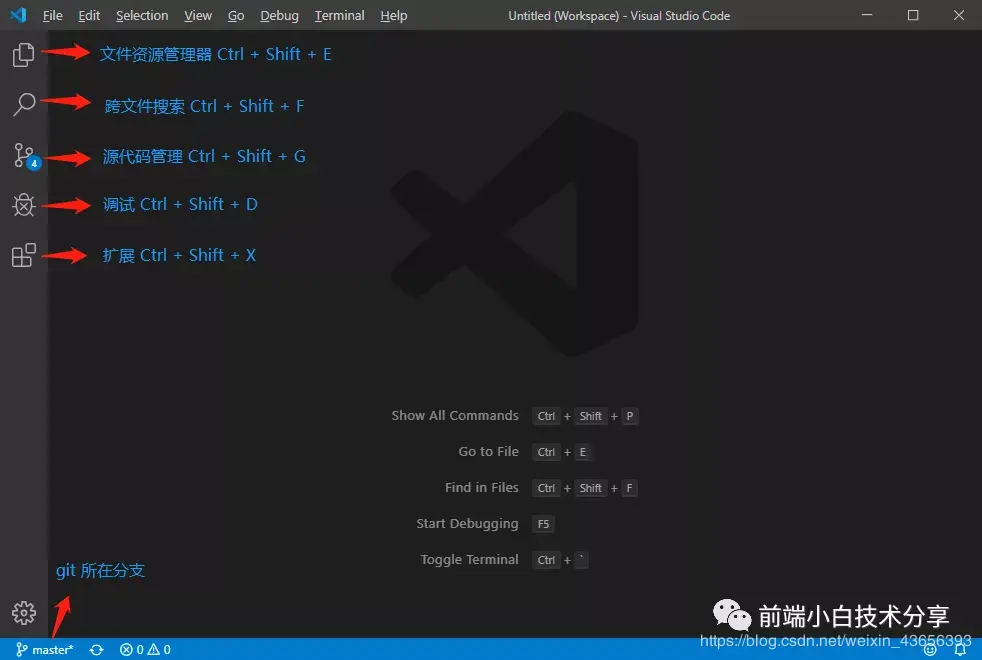This screenshot has width=982, height=660.
Task: Close the Visual Studio Code window
Action: click(x=959, y=15)
